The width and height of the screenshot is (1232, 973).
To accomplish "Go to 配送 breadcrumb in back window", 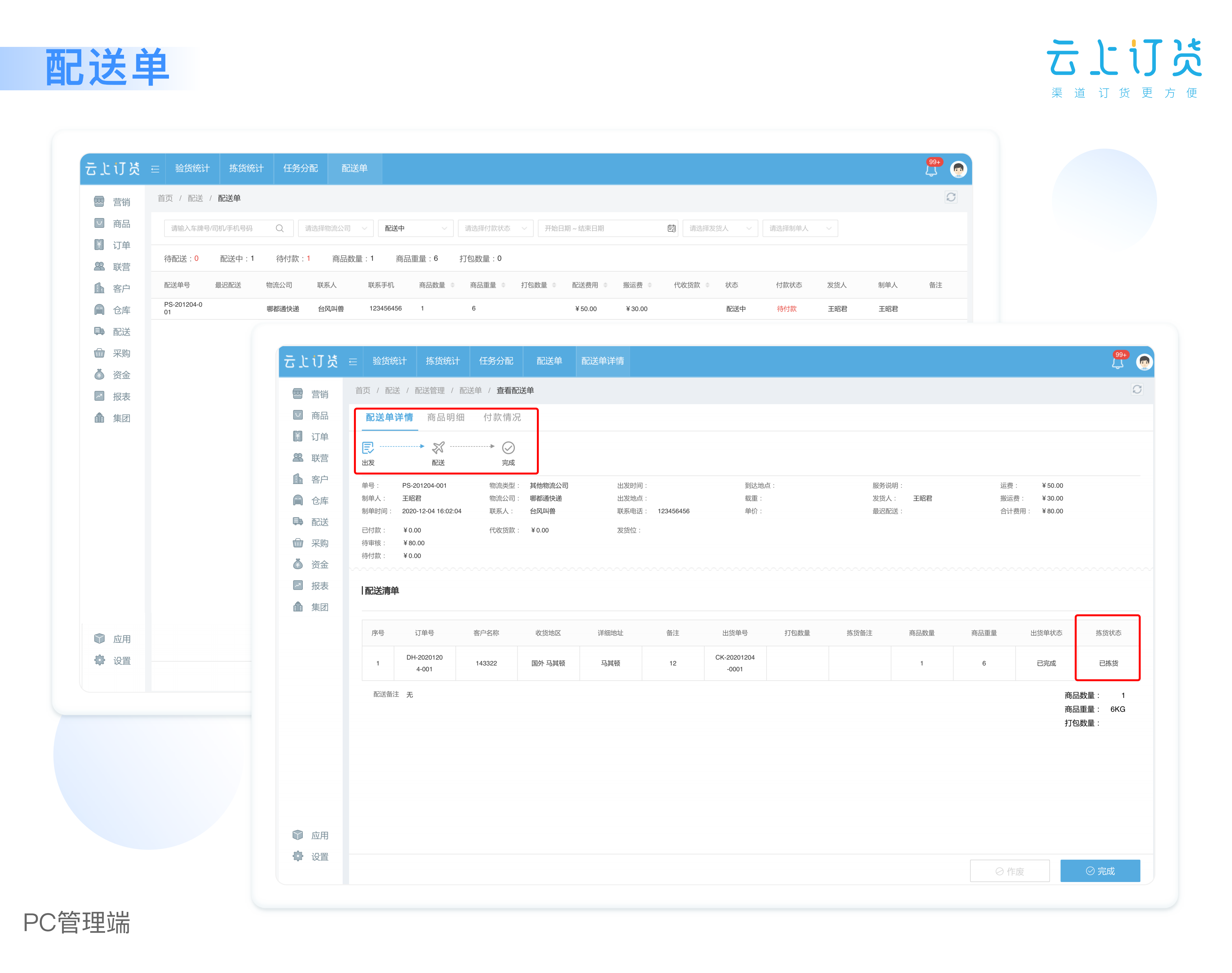I will (x=195, y=198).
